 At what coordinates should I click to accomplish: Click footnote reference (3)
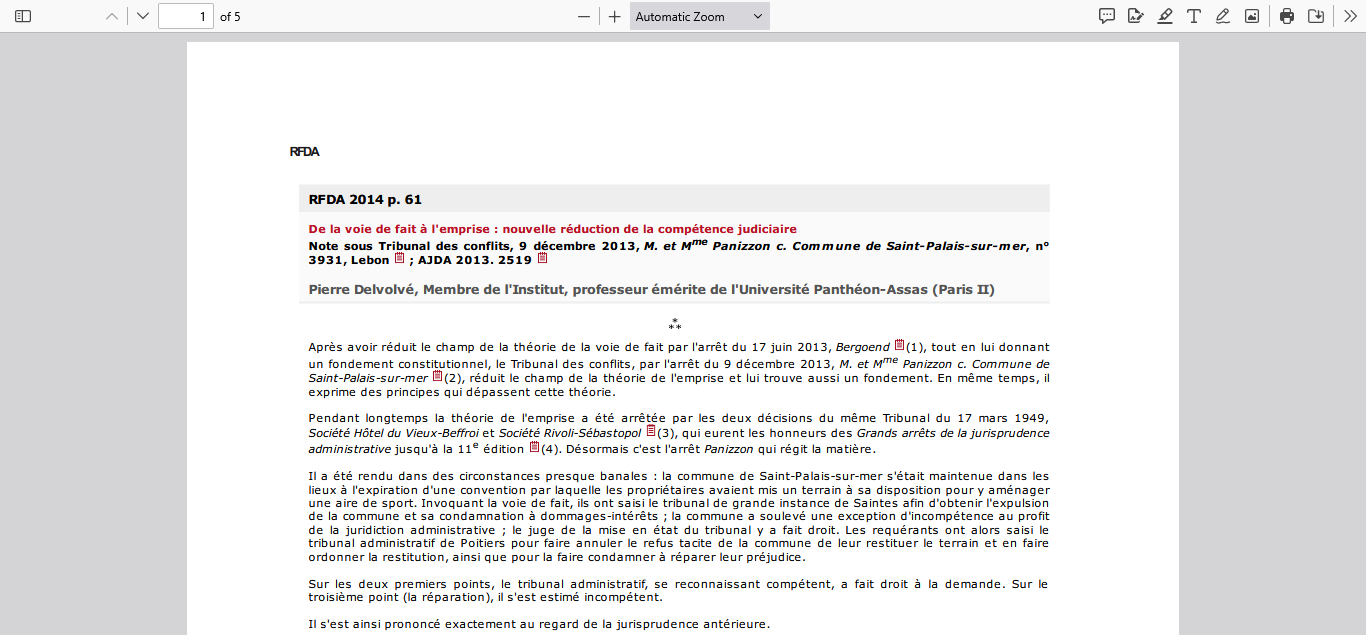tap(667, 433)
